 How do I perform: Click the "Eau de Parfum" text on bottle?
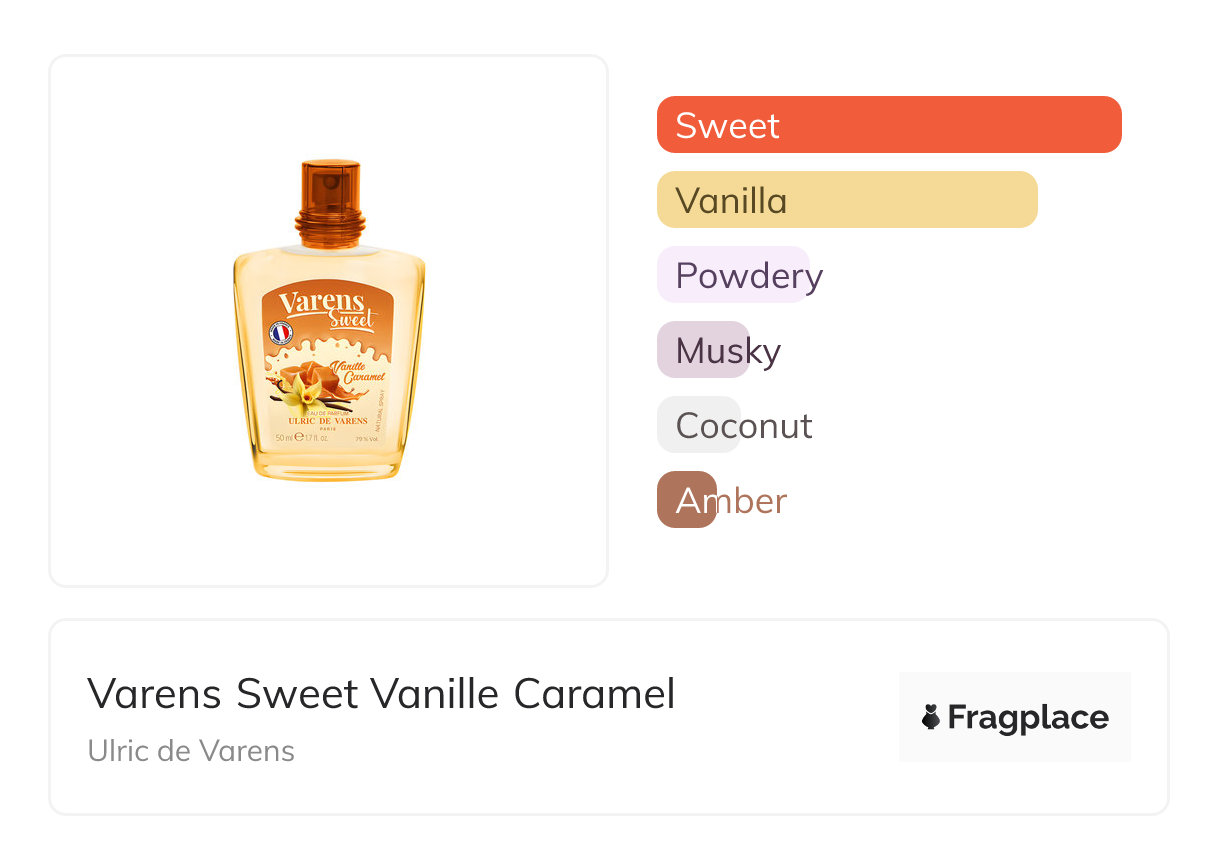(328, 412)
